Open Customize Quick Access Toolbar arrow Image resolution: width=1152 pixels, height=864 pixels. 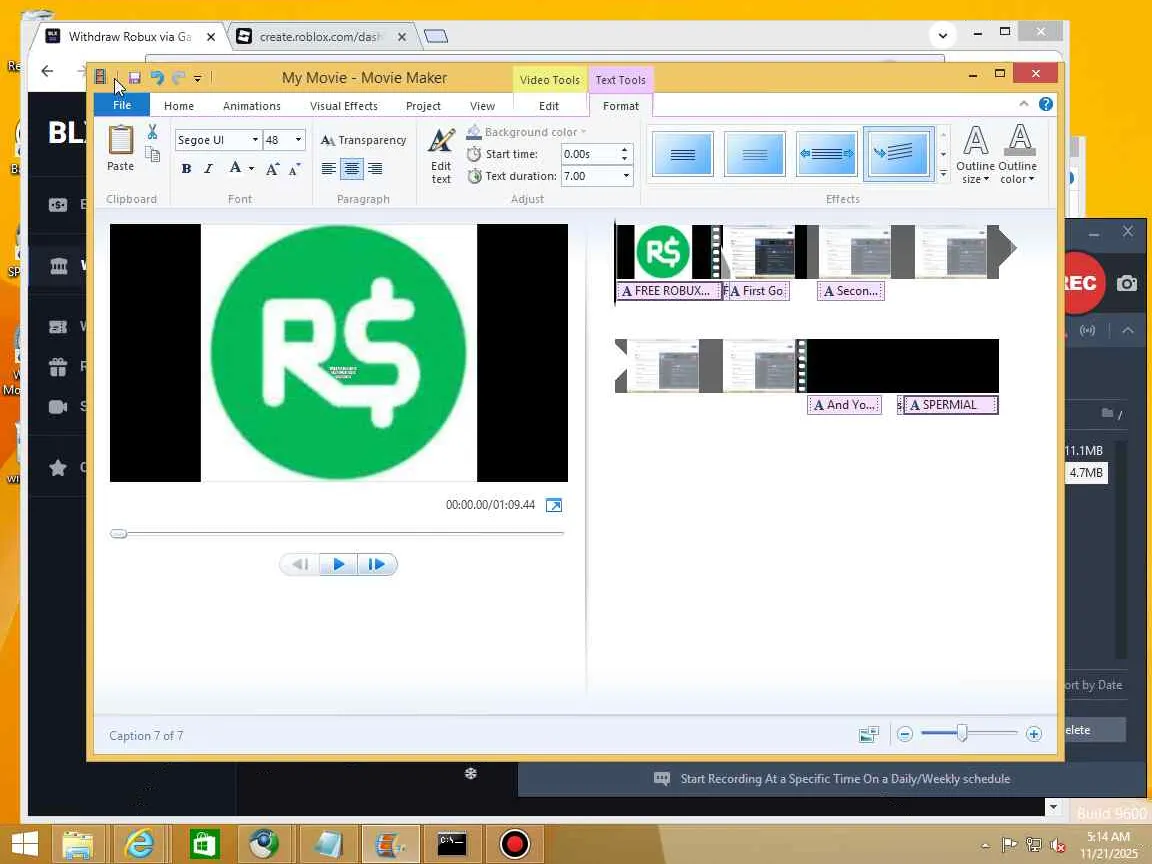click(x=198, y=78)
